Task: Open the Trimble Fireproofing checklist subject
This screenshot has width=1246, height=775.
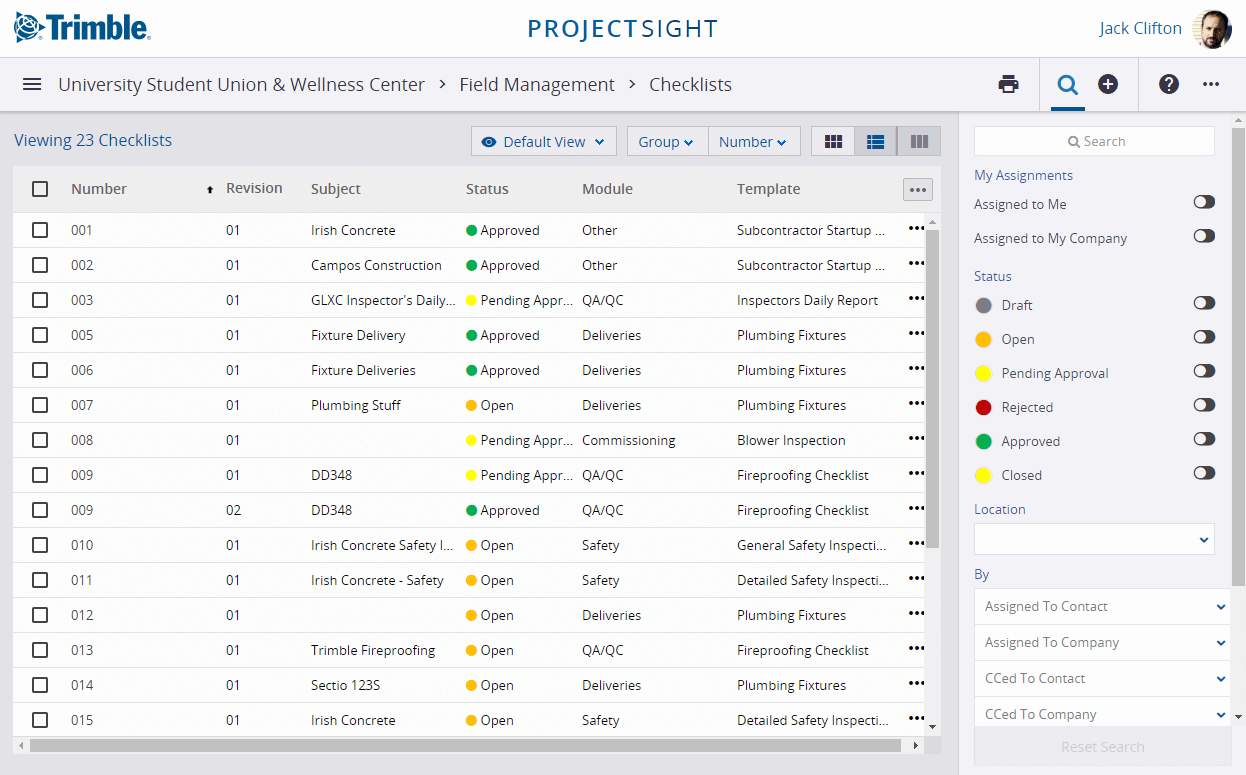Action: coord(373,650)
